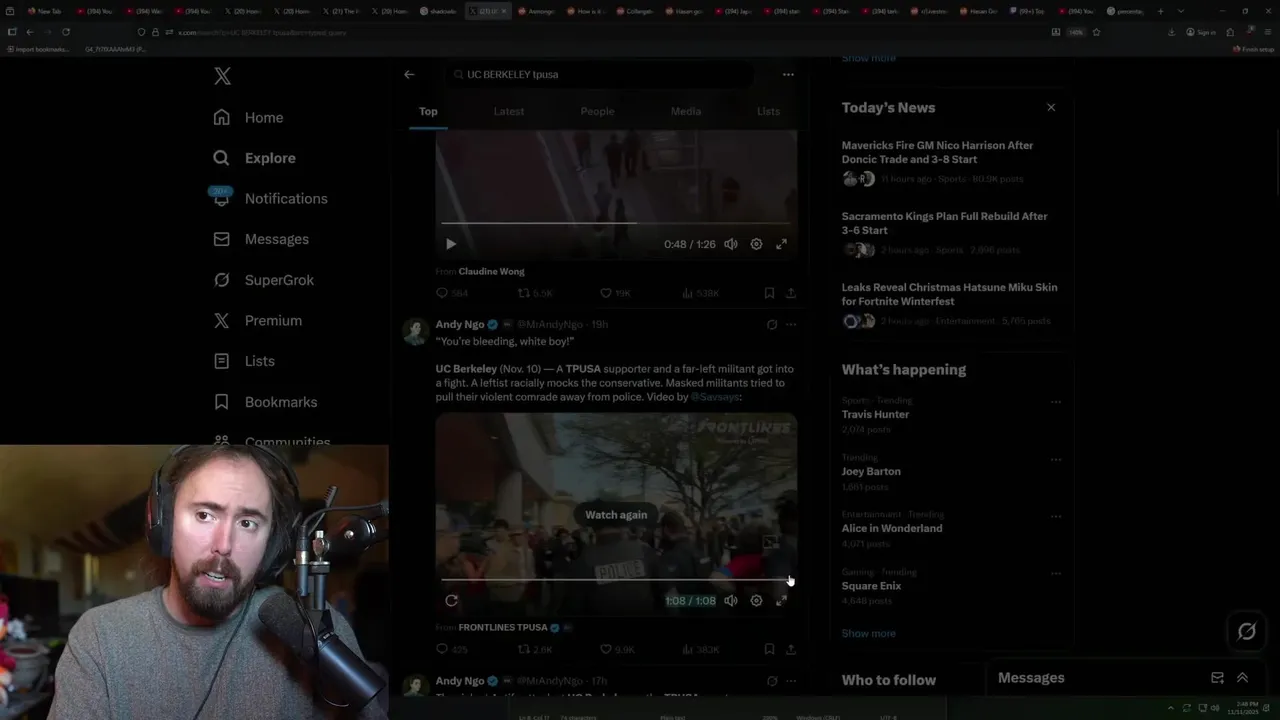Open settings gear on the 0:48 video
The image size is (1280, 720).
[x=756, y=244]
